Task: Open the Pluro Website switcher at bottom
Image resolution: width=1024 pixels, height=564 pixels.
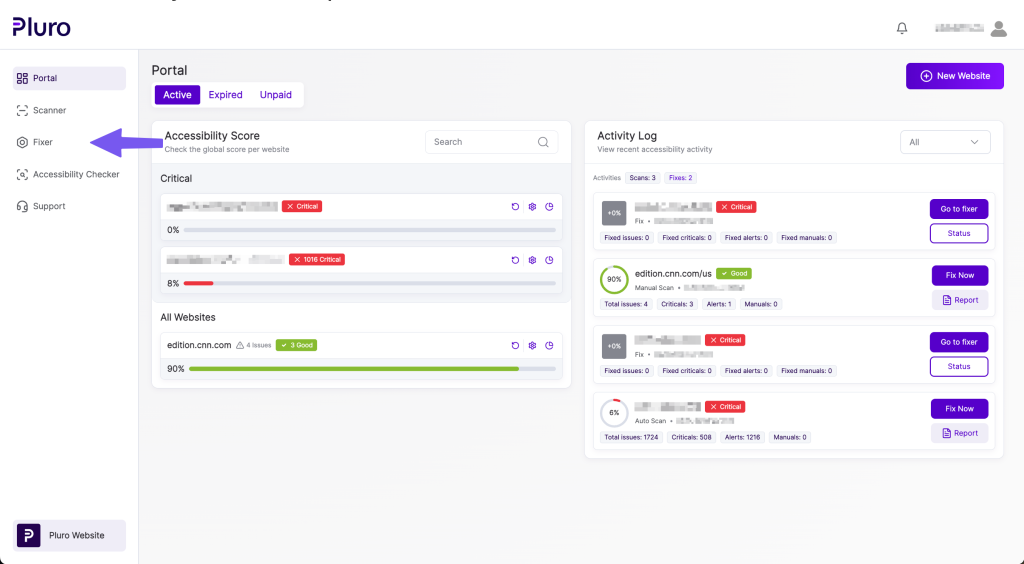Action: point(69,535)
